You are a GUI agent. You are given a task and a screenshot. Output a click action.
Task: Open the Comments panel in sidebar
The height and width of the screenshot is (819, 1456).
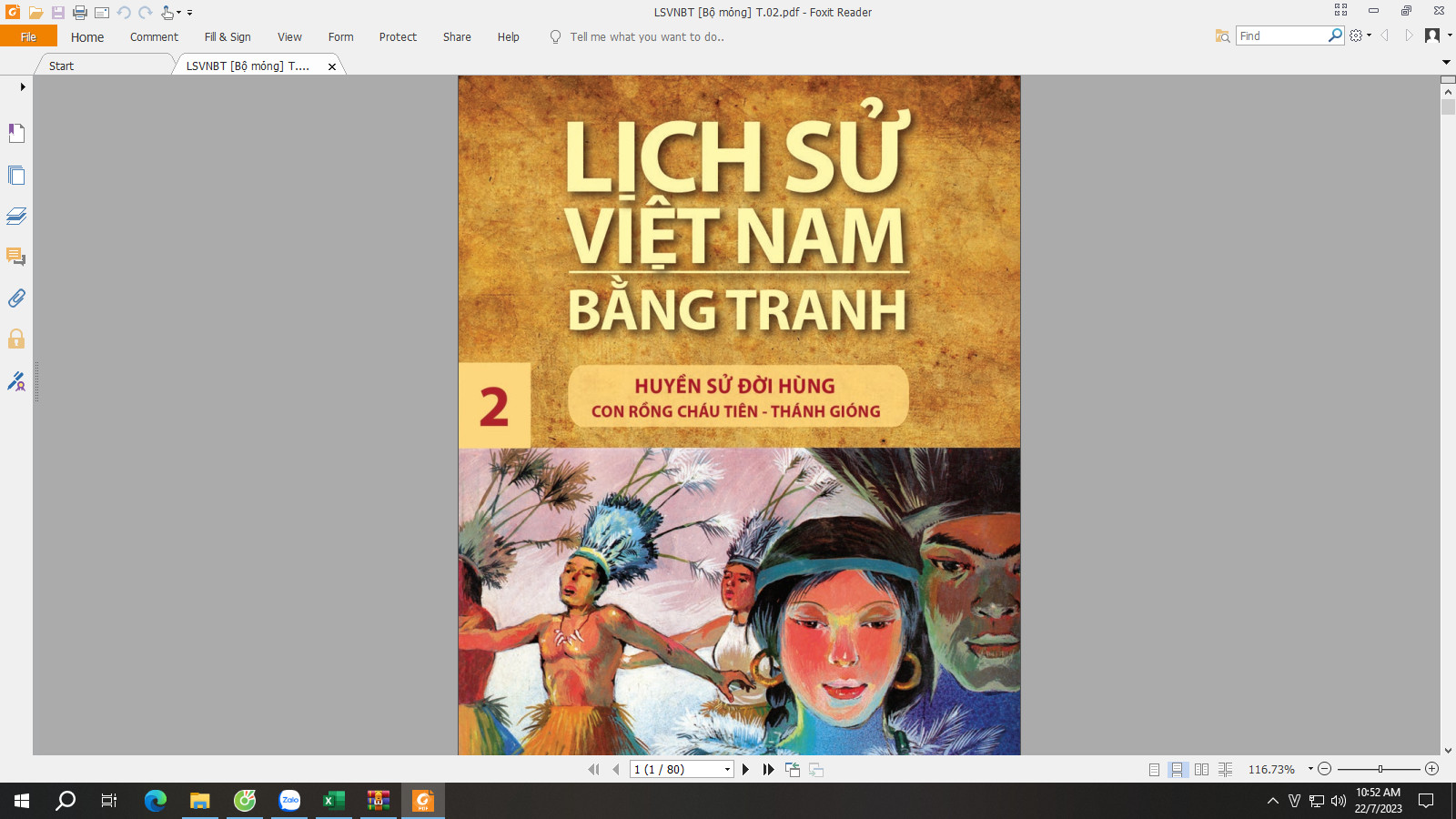[16, 257]
